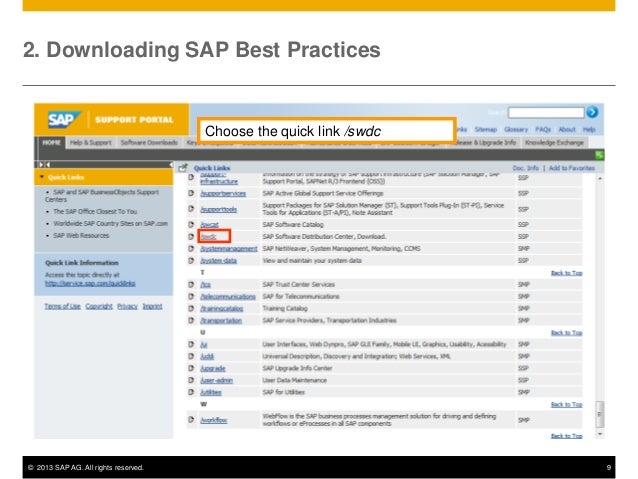638x479 pixels.
Task: Click the Quick Links page icon beside the heading
Action: (183, 168)
